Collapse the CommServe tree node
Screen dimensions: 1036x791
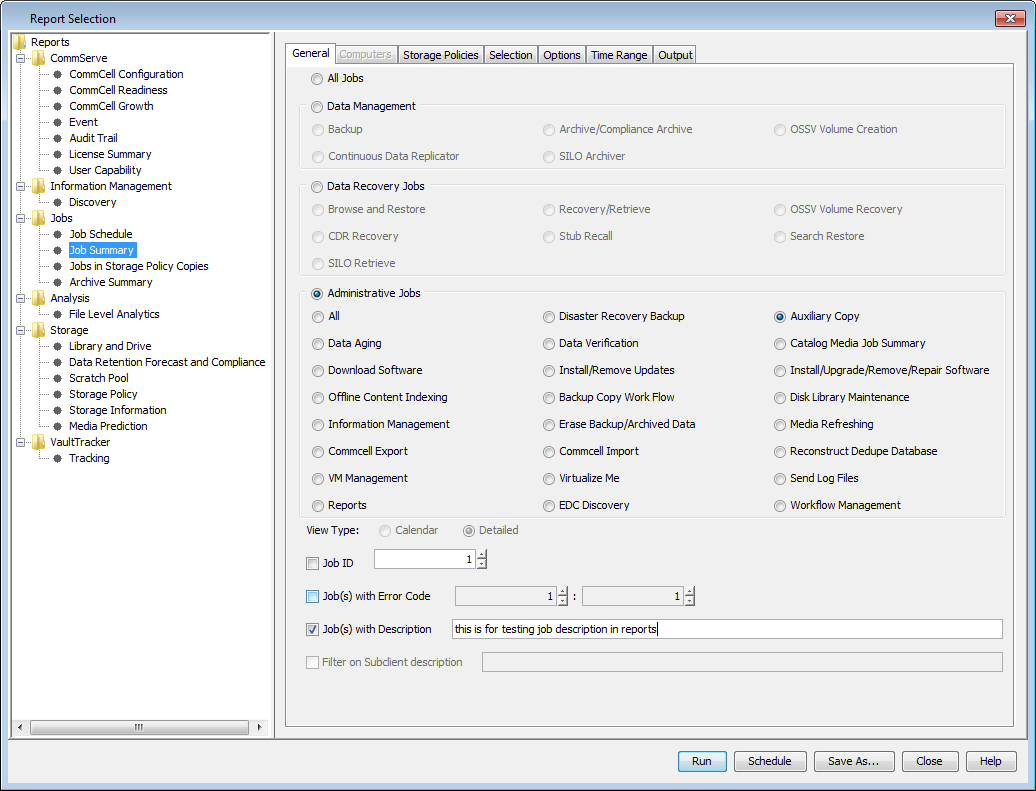click(20, 58)
